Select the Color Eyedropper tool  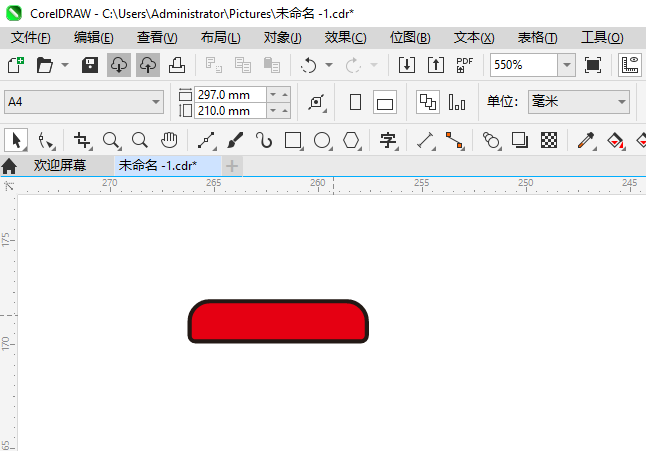tap(586, 140)
